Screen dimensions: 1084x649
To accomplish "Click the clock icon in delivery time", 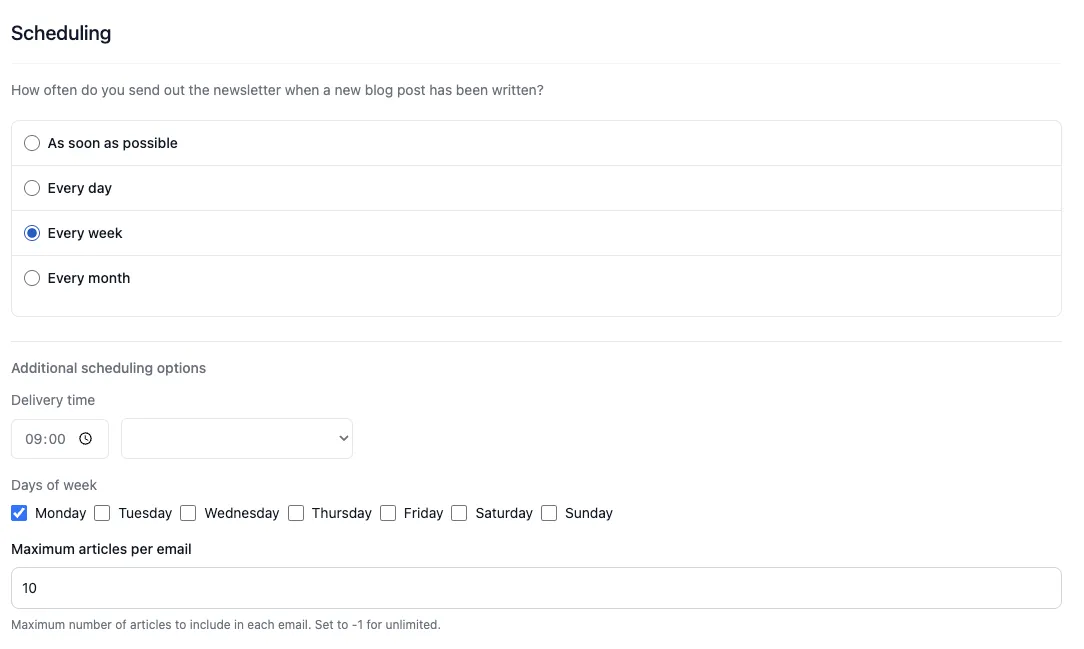I will [86, 439].
